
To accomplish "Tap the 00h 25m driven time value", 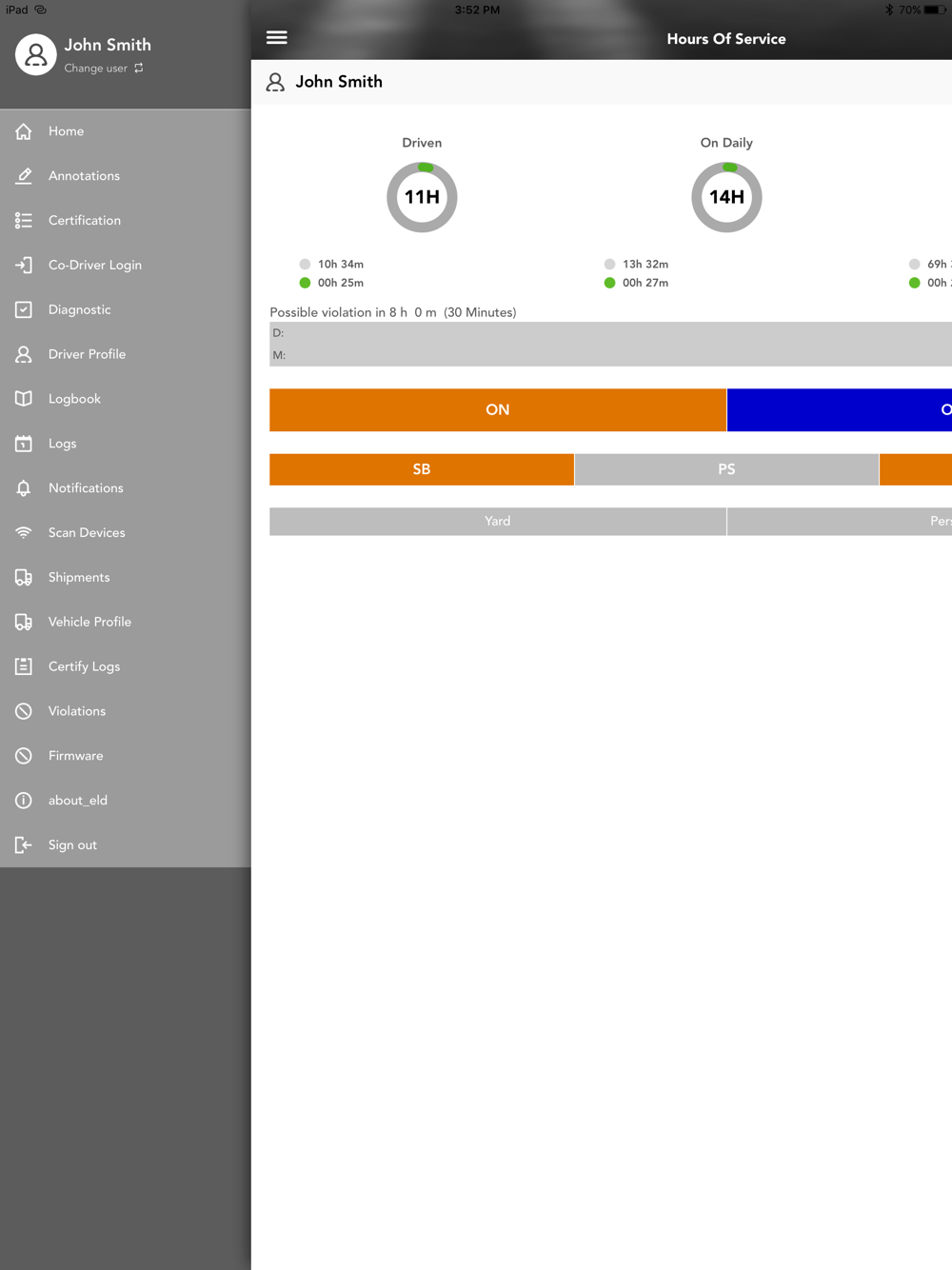I will pos(341,284).
